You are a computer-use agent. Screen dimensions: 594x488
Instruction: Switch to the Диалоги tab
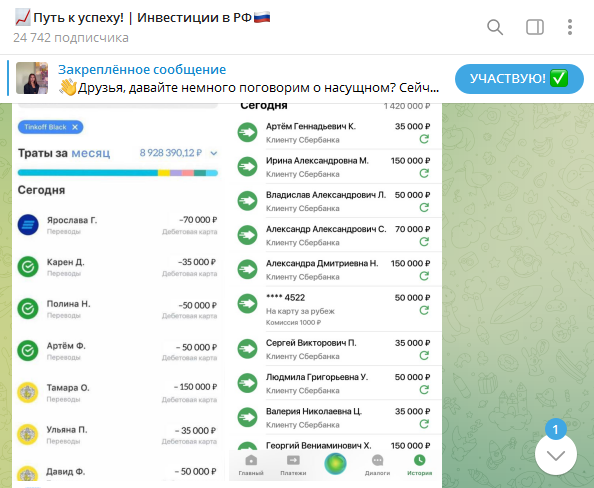click(x=377, y=465)
